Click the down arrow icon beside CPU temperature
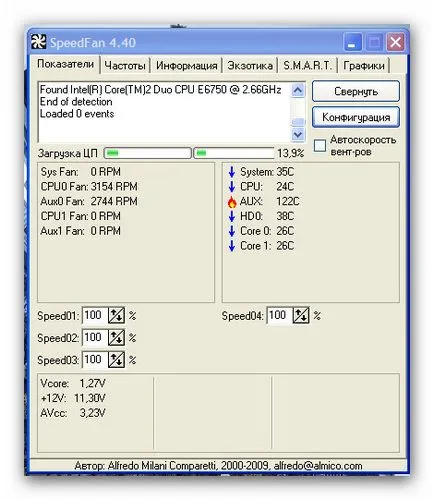The image size is (434, 500). point(232,187)
